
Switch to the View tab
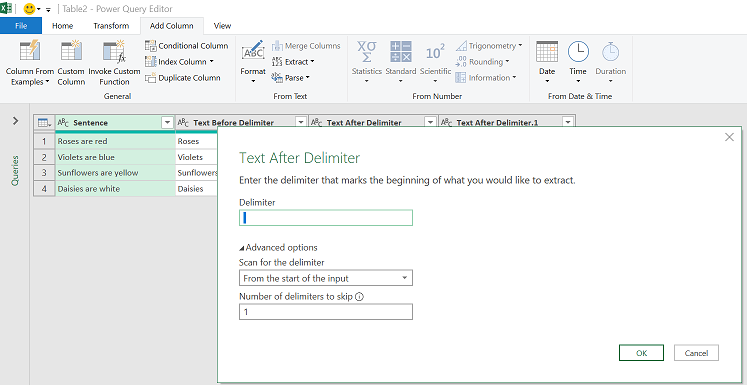pyautogui.click(x=222, y=26)
